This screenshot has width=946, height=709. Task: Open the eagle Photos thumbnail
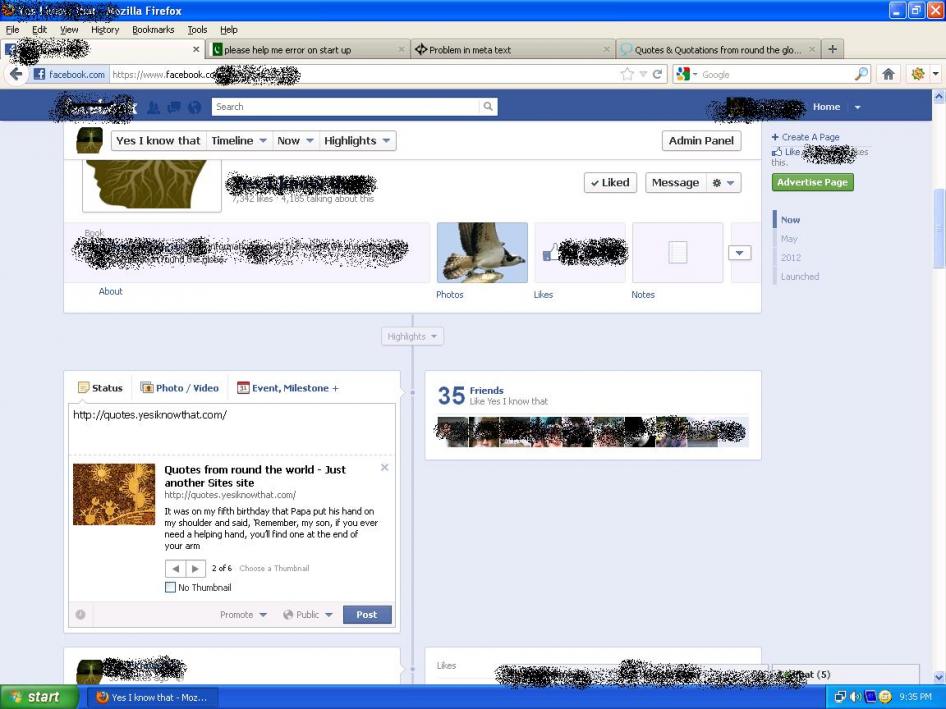[x=482, y=252]
